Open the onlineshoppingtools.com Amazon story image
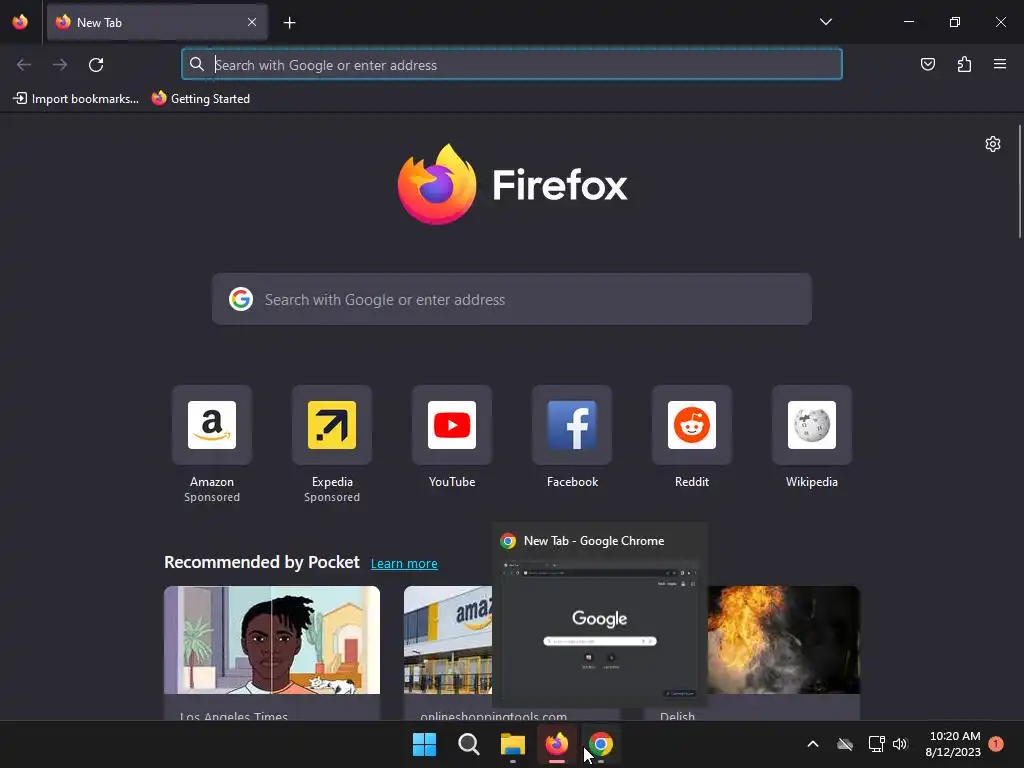The image size is (1024, 768). coord(448,640)
